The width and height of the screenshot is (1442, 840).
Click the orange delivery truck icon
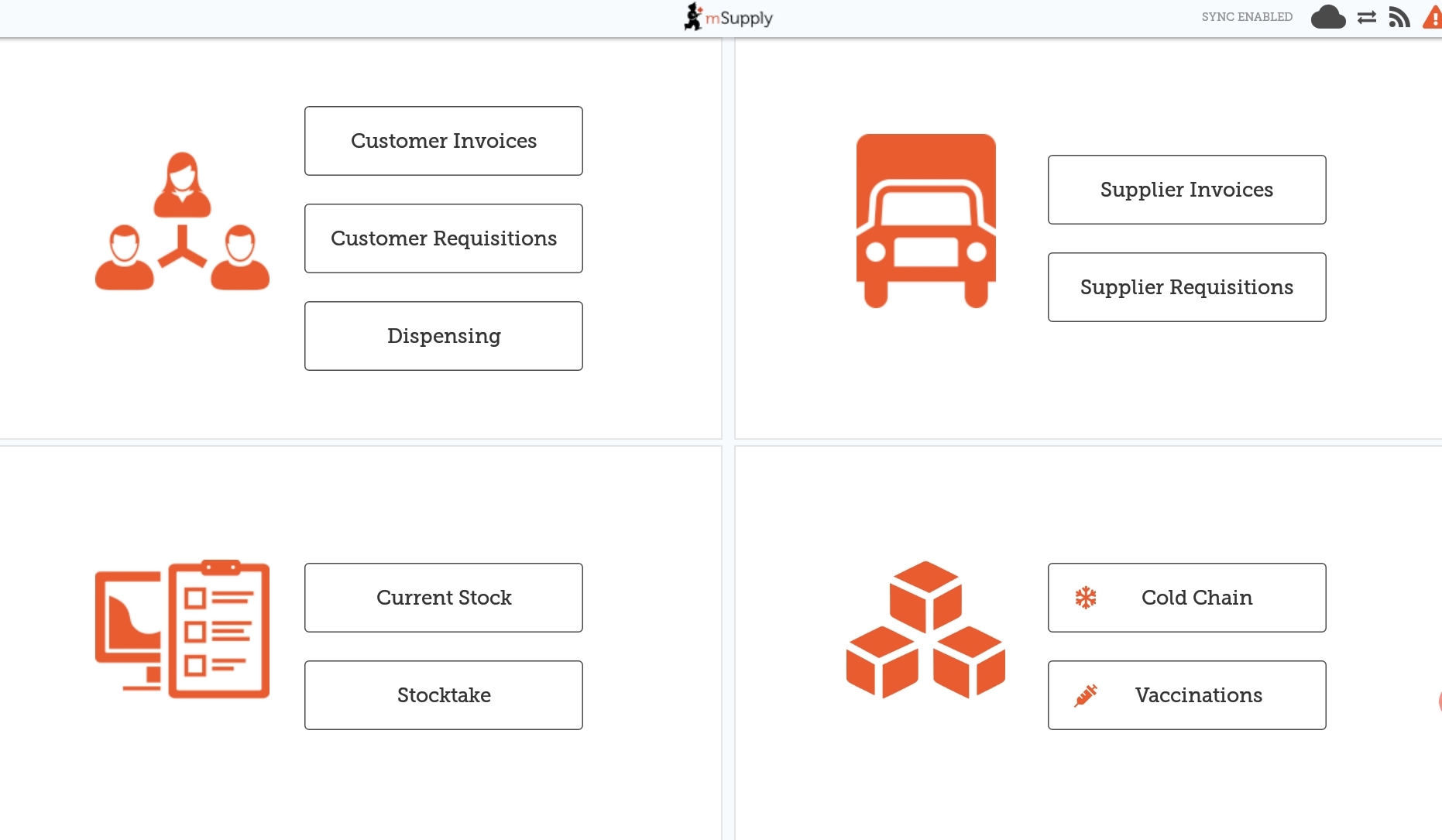pyautogui.click(x=925, y=221)
